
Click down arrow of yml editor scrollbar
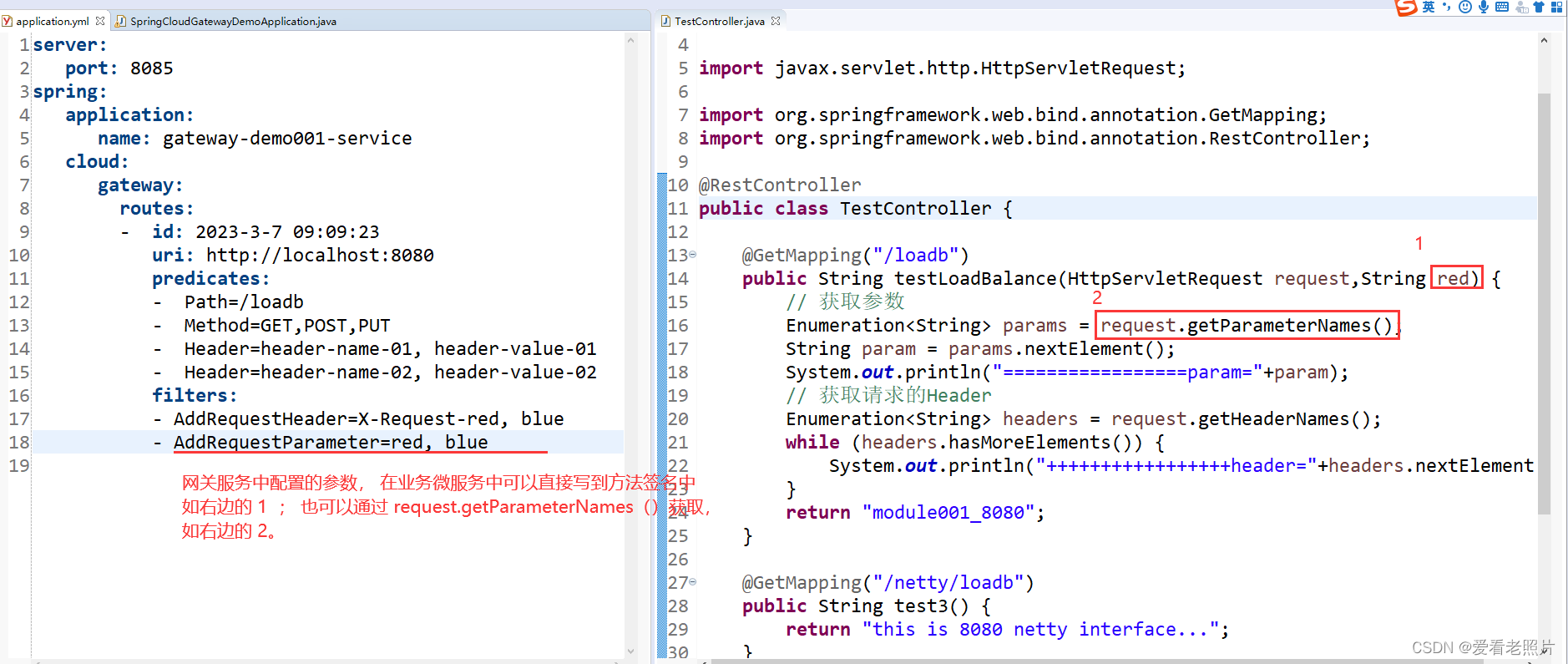[x=630, y=651]
